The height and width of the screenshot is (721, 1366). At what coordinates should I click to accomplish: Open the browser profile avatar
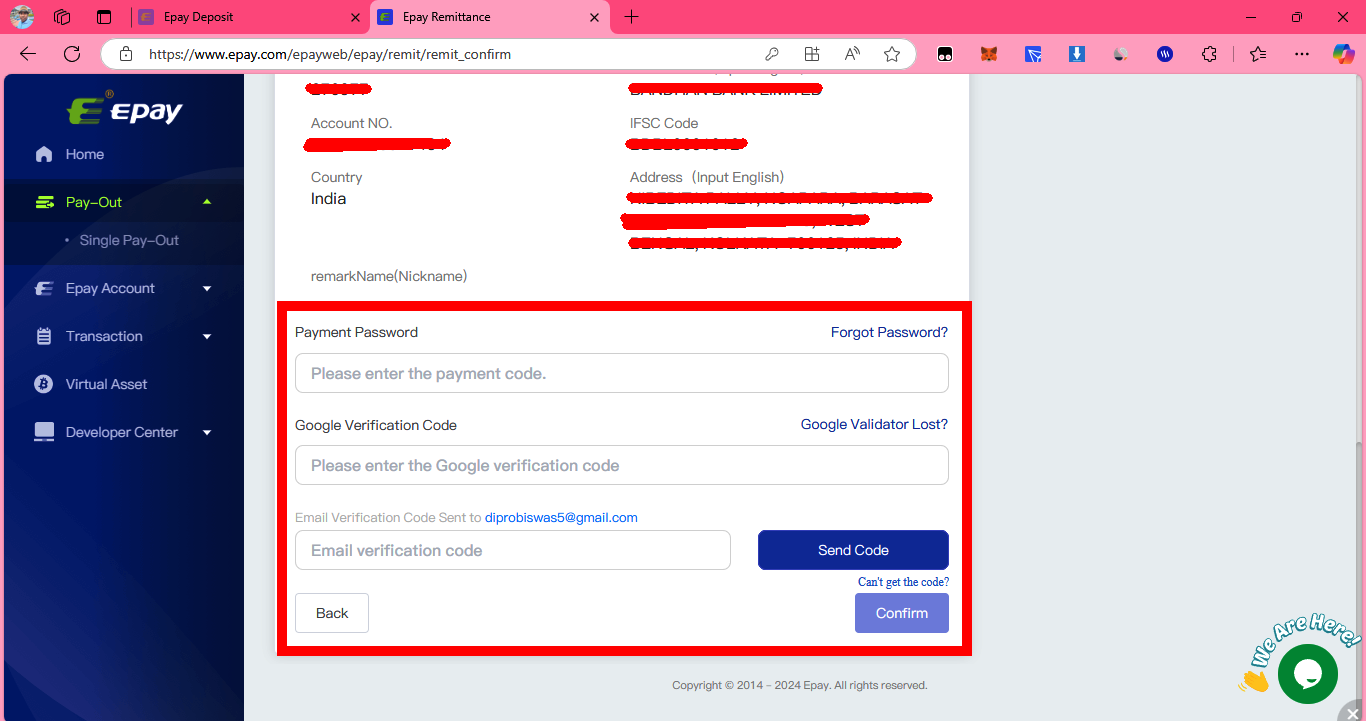[22, 17]
